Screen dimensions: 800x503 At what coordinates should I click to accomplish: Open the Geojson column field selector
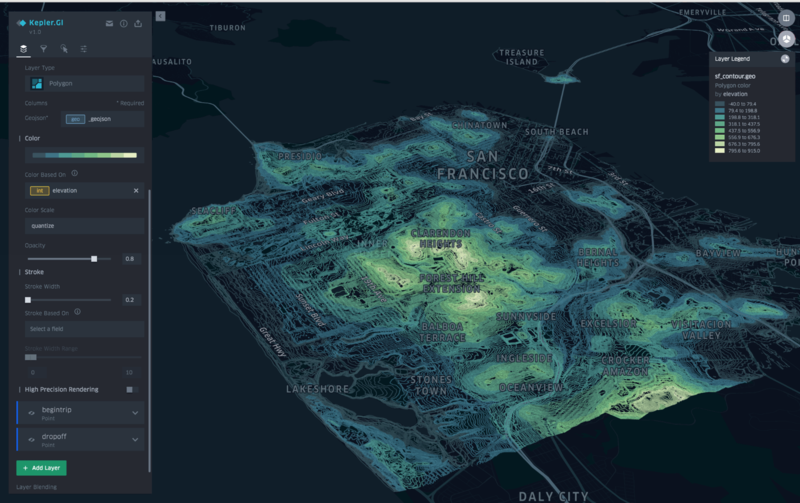pos(103,119)
